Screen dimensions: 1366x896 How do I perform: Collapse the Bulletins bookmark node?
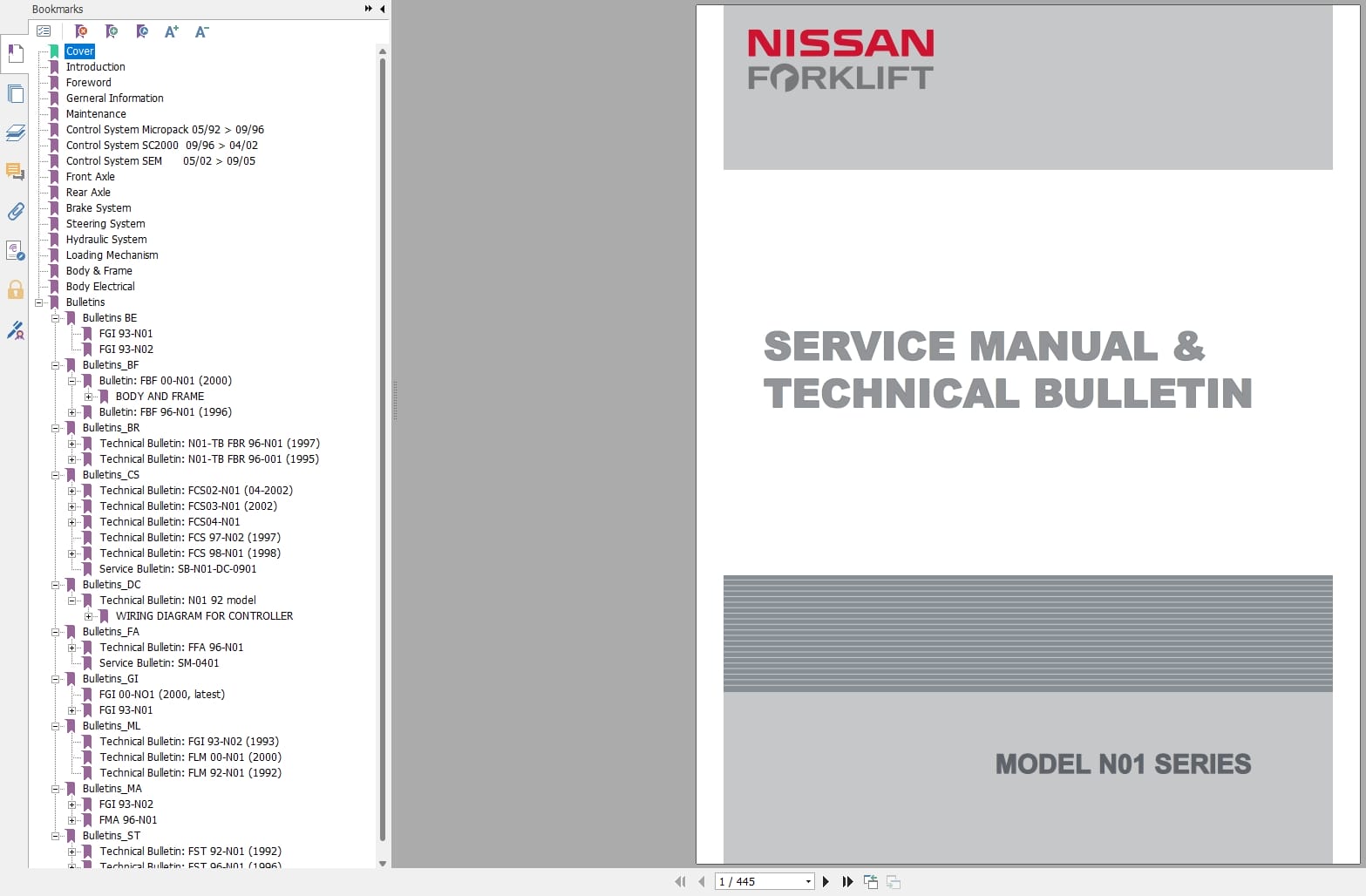(38, 302)
